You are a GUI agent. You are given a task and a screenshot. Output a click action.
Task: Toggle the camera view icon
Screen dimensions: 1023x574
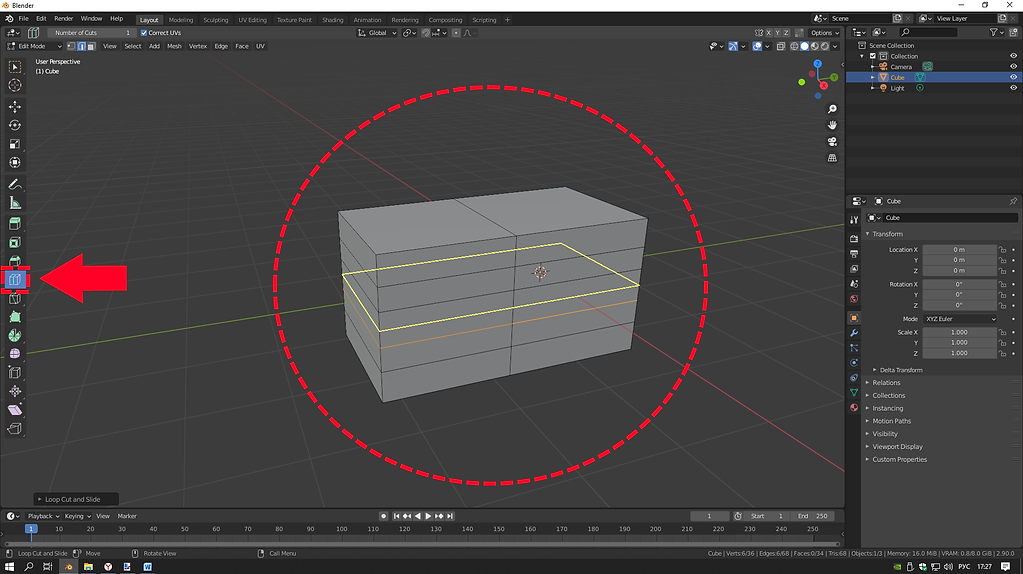click(x=832, y=142)
